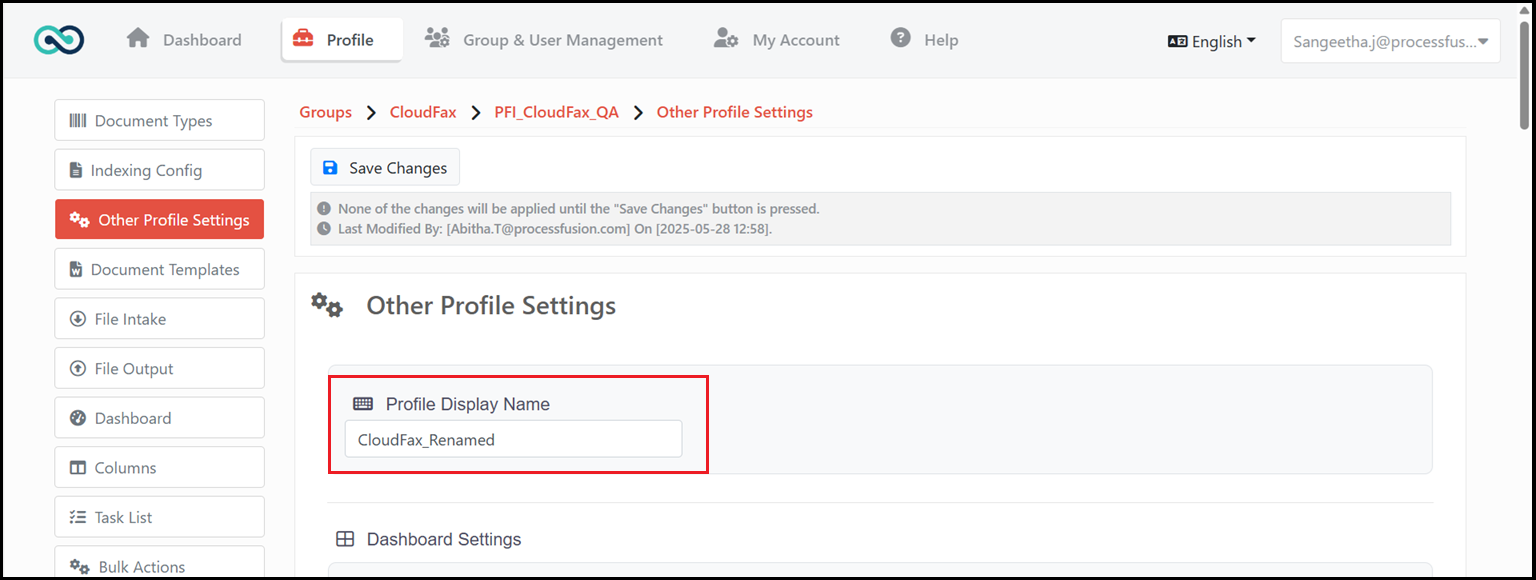This screenshot has height=580, width=1536.
Task: Open the English language dropdown
Action: tap(1212, 41)
